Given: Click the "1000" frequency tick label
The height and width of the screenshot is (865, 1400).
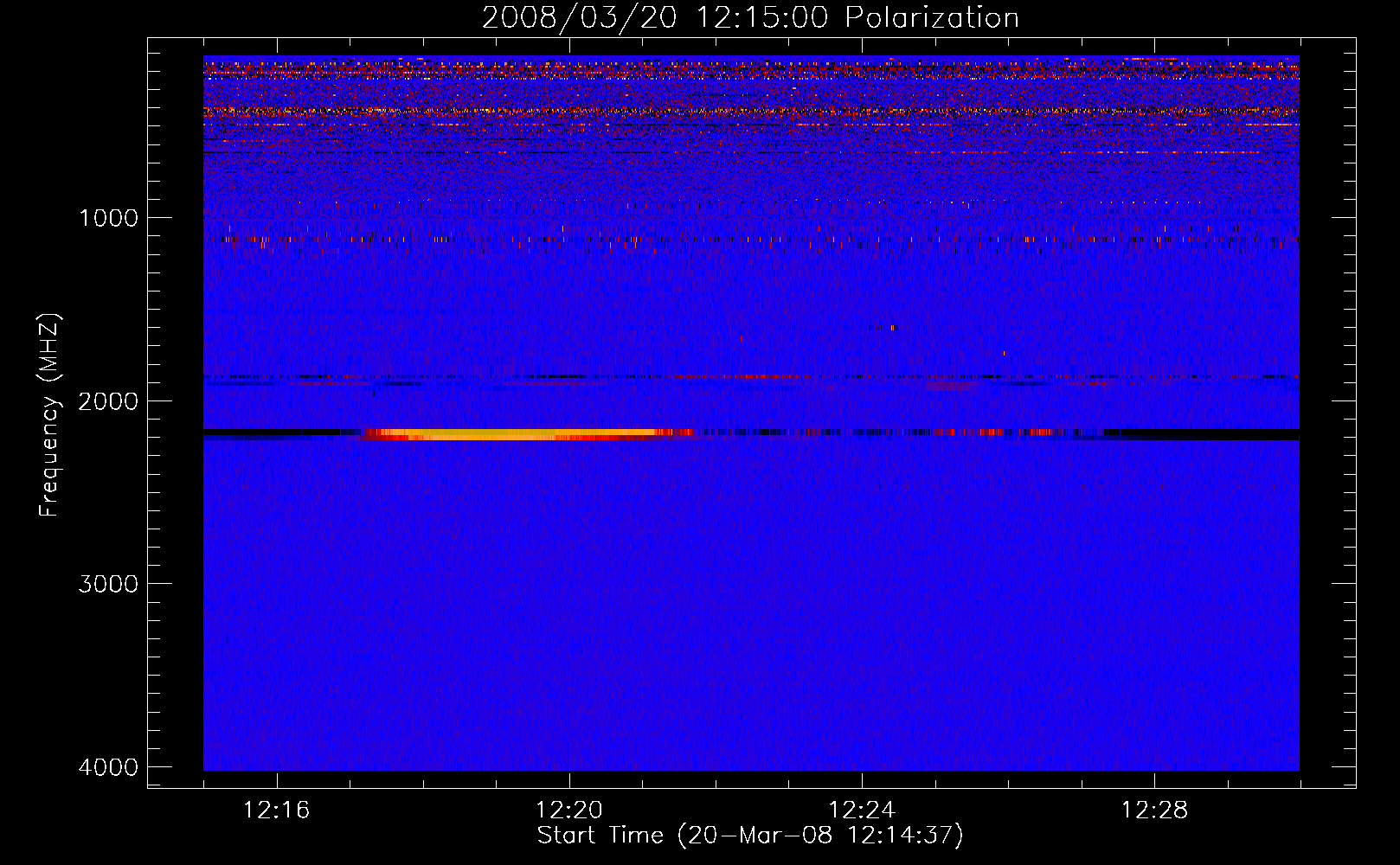Looking at the screenshot, I should point(108,217).
